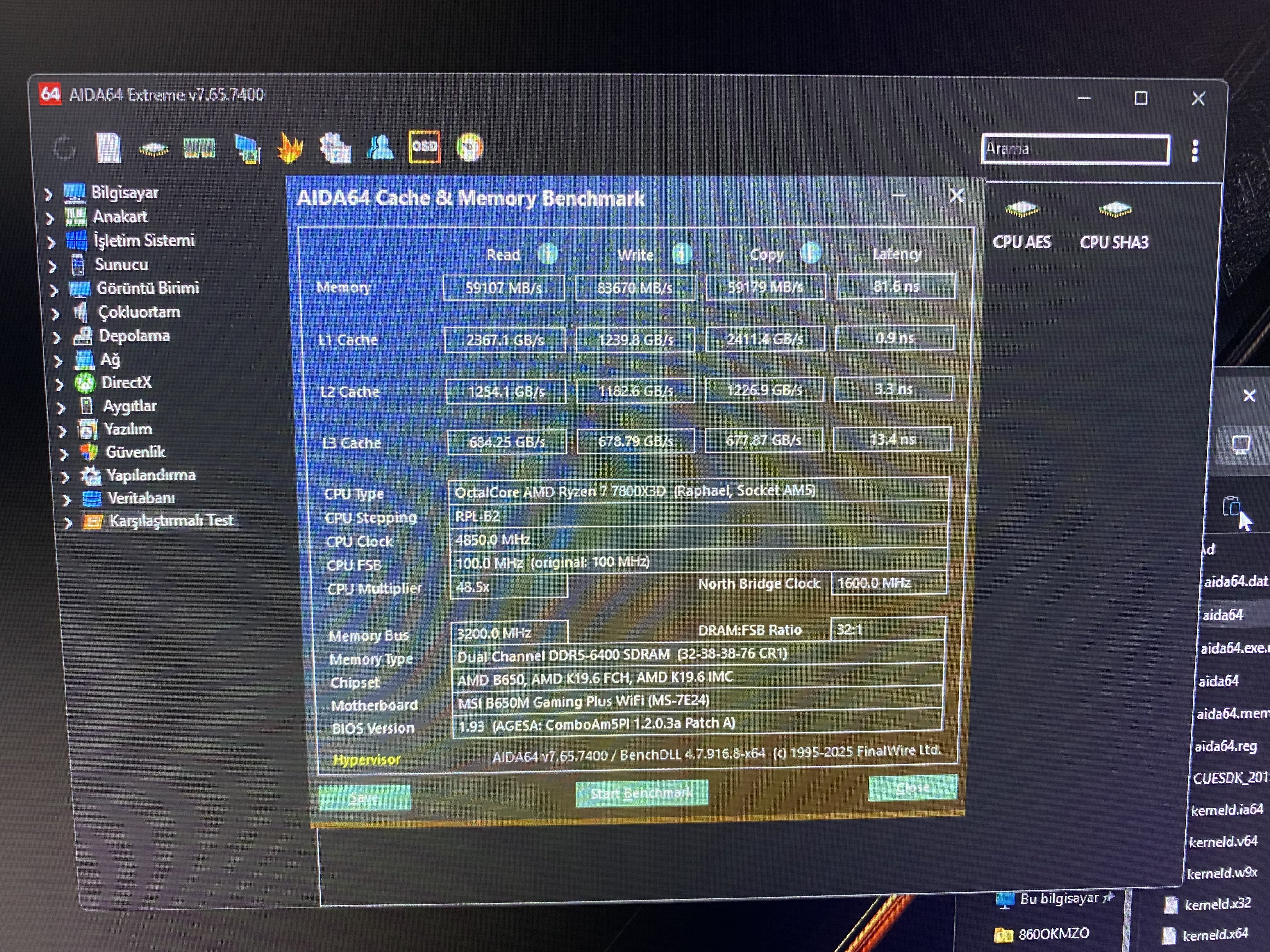Click the Start Benchmark button
The image size is (1270, 952).
(x=642, y=793)
